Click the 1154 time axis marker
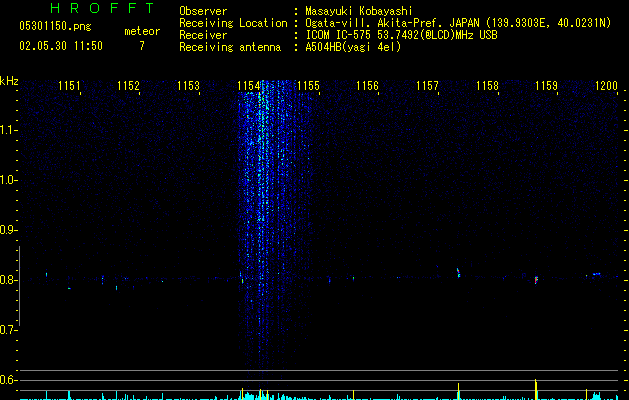This screenshot has height=400, width=629. pyautogui.click(x=248, y=86)
